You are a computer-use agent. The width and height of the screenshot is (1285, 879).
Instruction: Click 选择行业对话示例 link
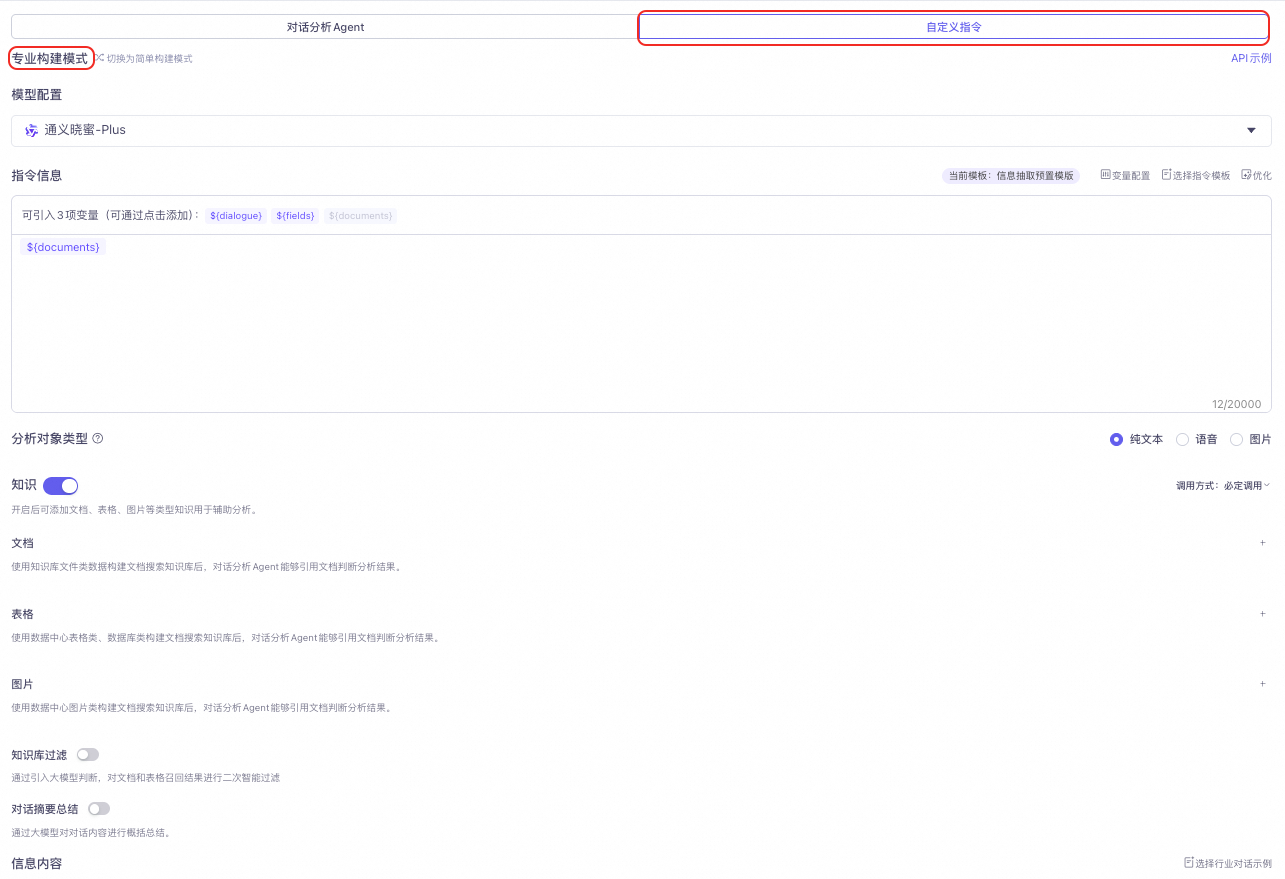click(x=1228, y=863)
